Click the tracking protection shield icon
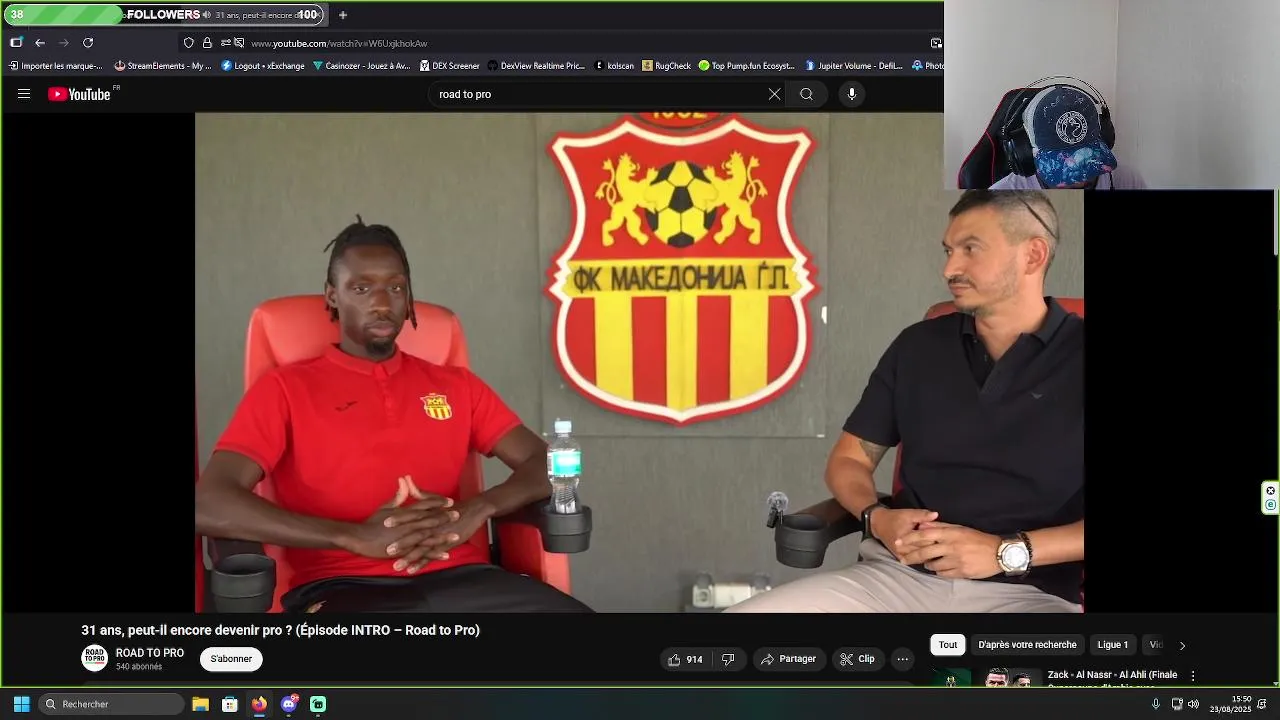The height and width of the screenshot is (720, 1280). 188,43
